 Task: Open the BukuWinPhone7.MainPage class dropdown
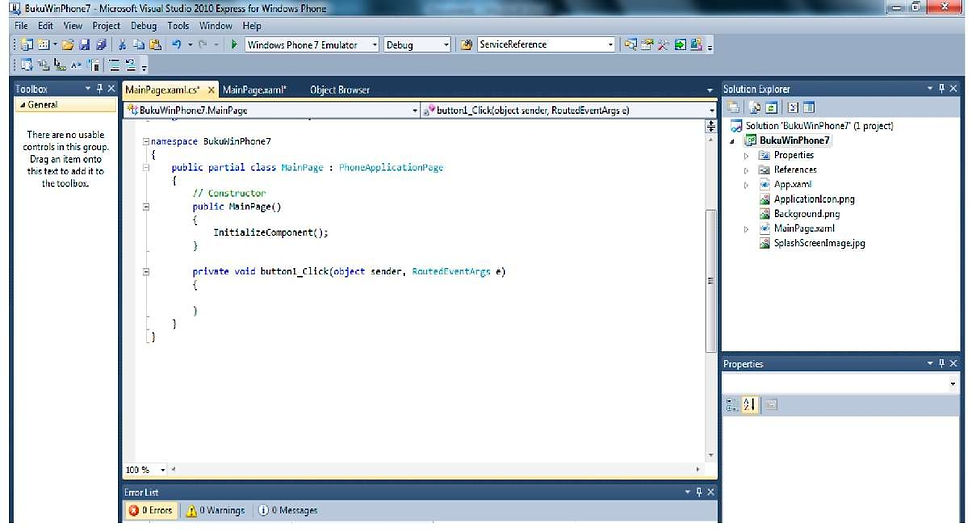pyautogui.click(x=414, y=111)
